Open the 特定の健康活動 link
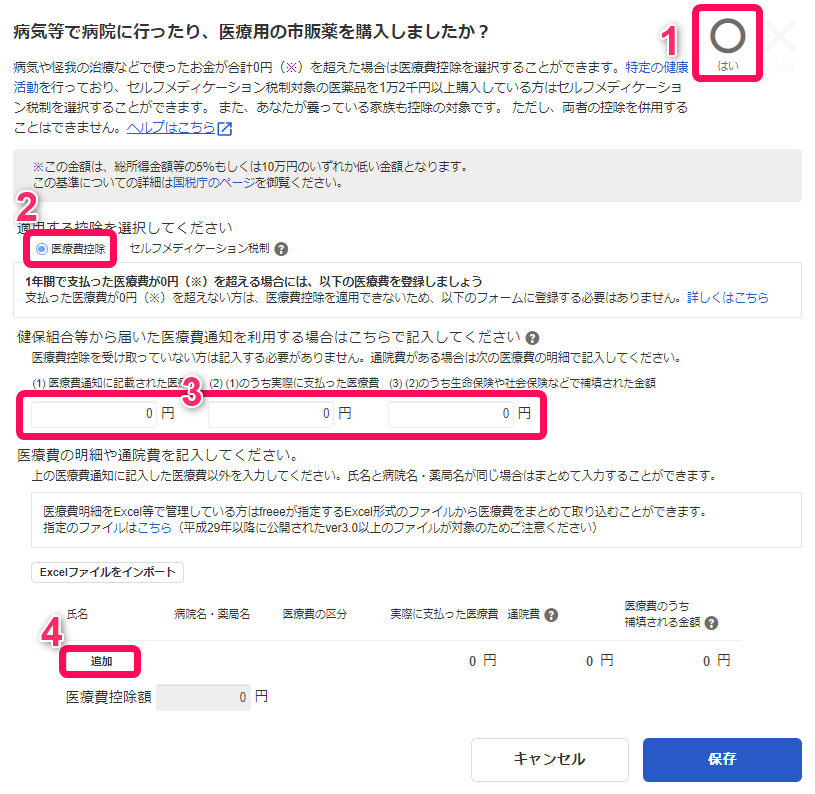The width and height of the screenshot is (815, 794). [657, 67]
